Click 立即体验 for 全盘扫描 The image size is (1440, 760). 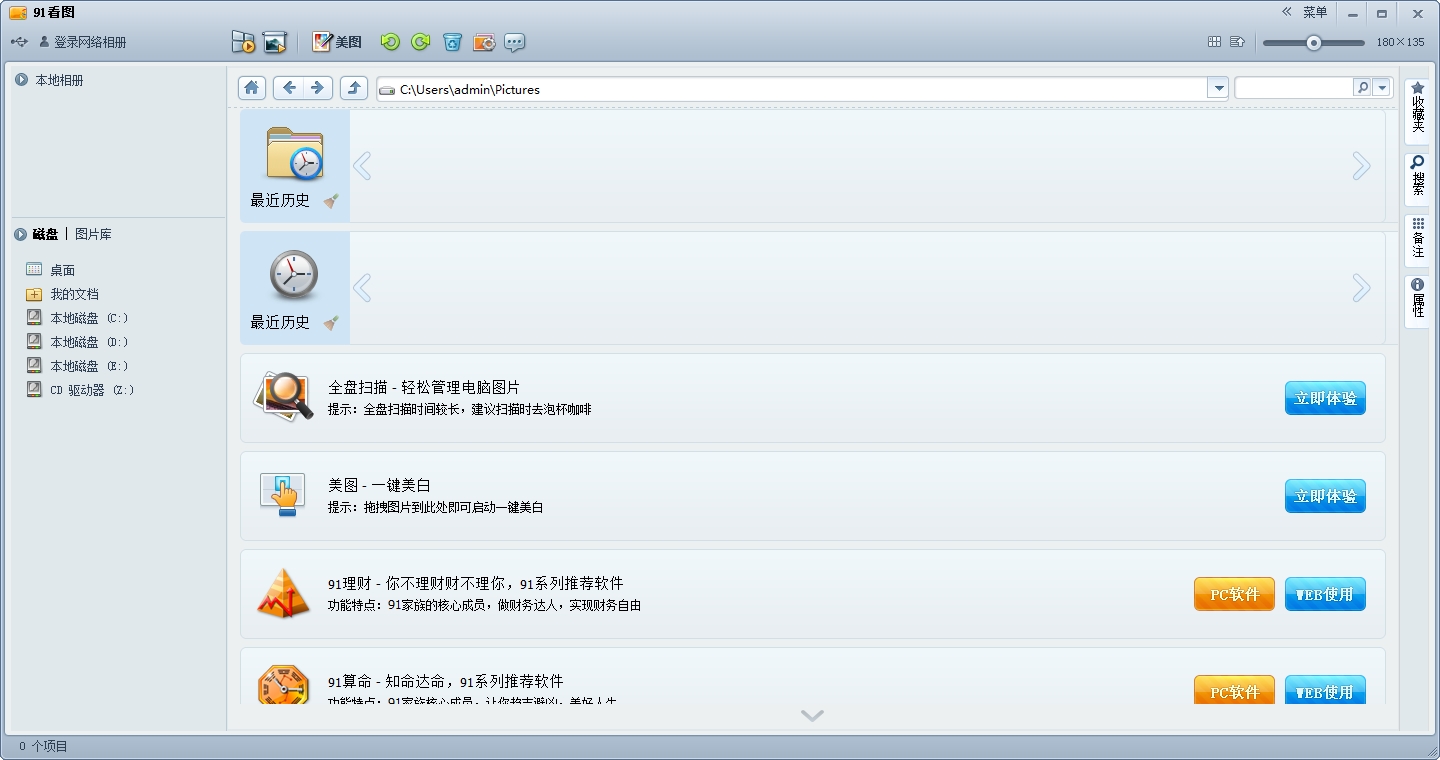(1325, 398)
